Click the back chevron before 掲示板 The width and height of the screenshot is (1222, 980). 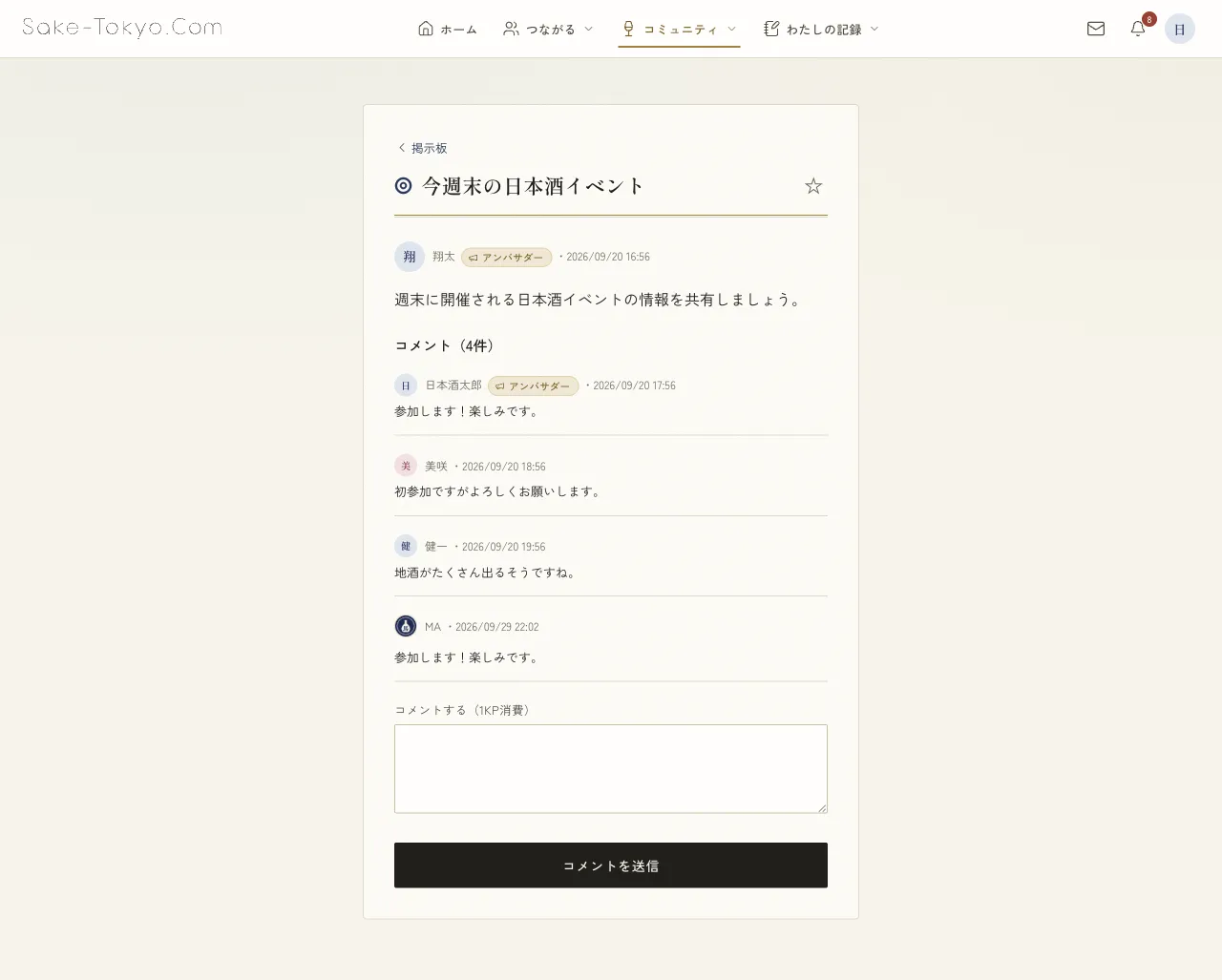coord(402,148)
